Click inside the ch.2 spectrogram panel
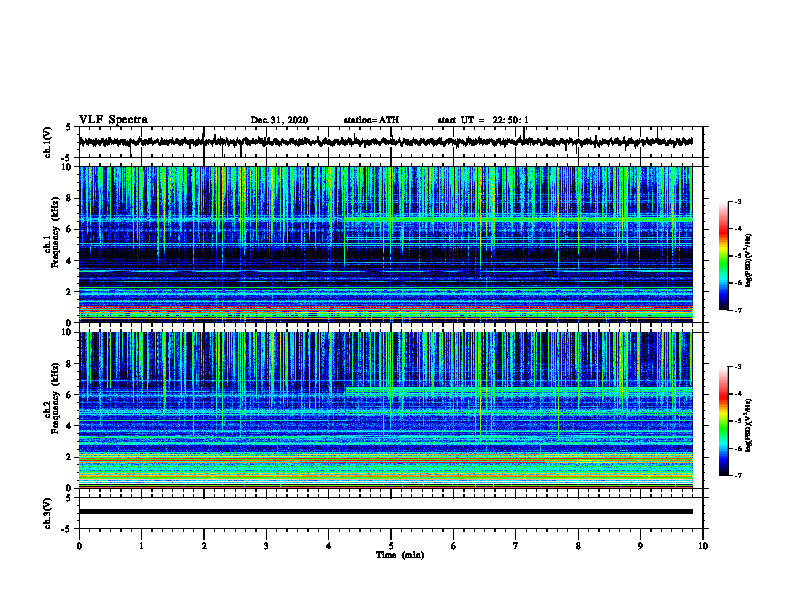Image resolution: width=792 pixels, height=612 pixels. [385, 410]
